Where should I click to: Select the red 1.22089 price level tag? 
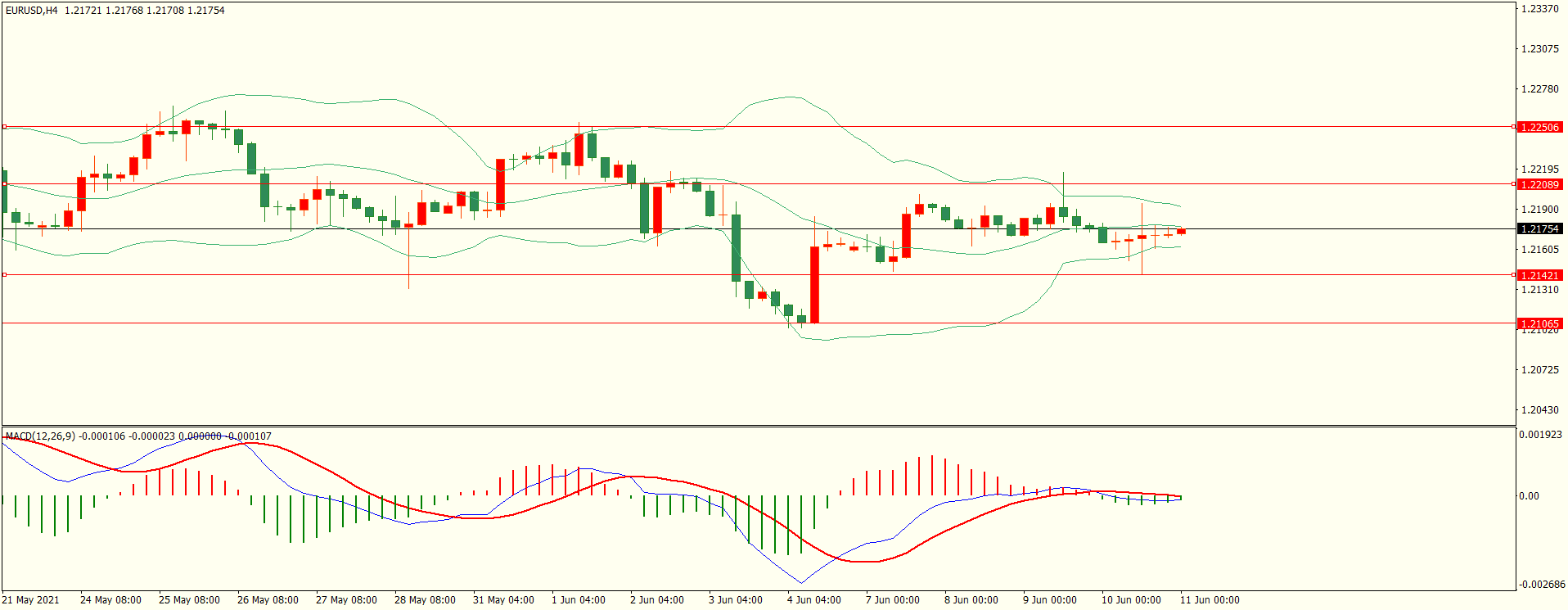pyautogui.click(x=1539, y=185)
